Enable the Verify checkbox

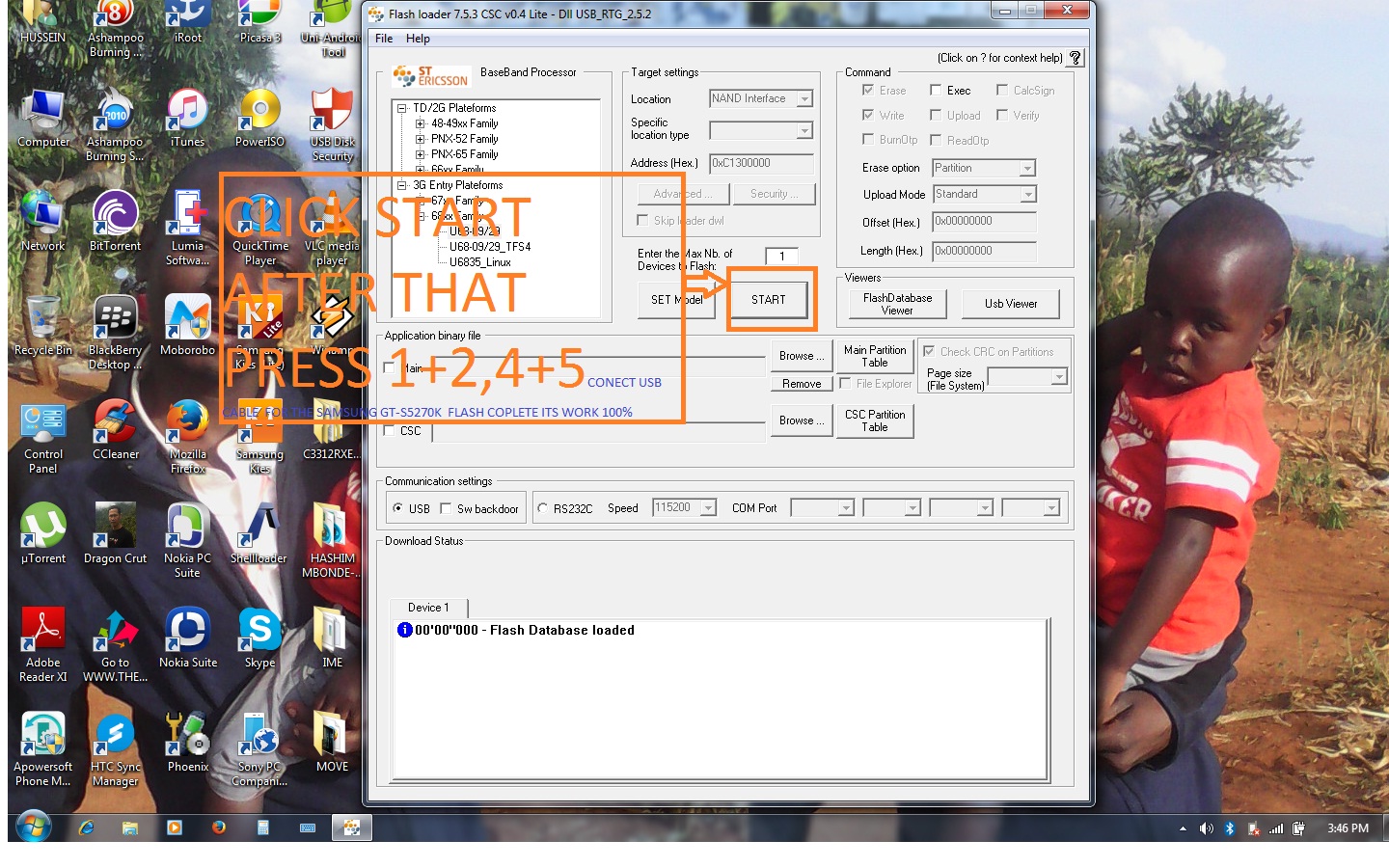pyautogui.click(x=1002, y=115)
